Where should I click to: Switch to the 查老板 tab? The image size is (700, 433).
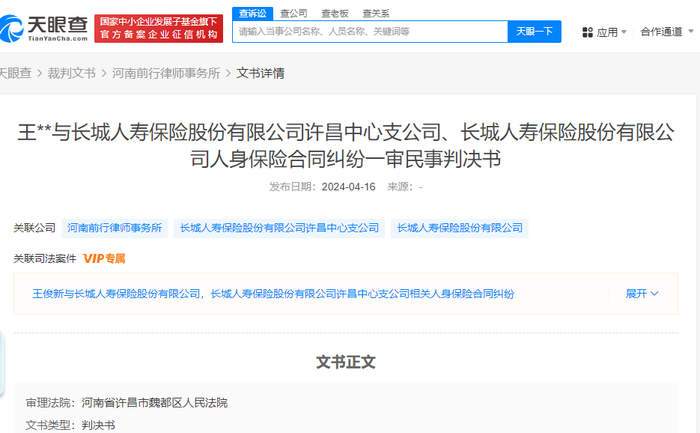[x=335, y=13]
